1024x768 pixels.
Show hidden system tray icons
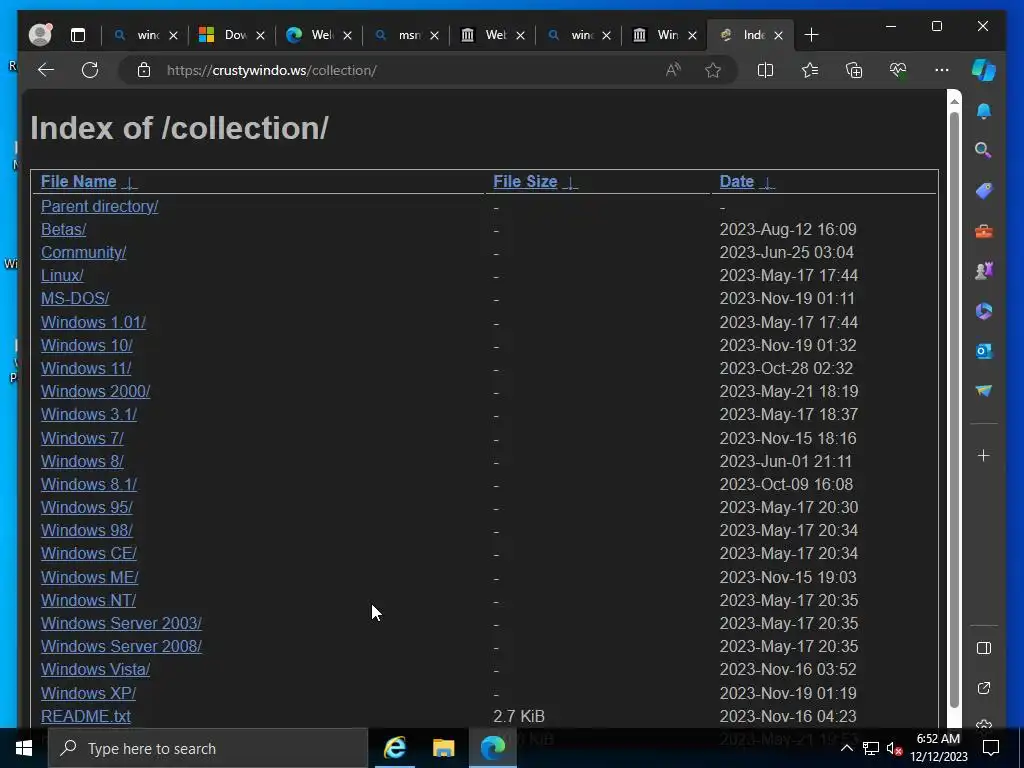846,748
